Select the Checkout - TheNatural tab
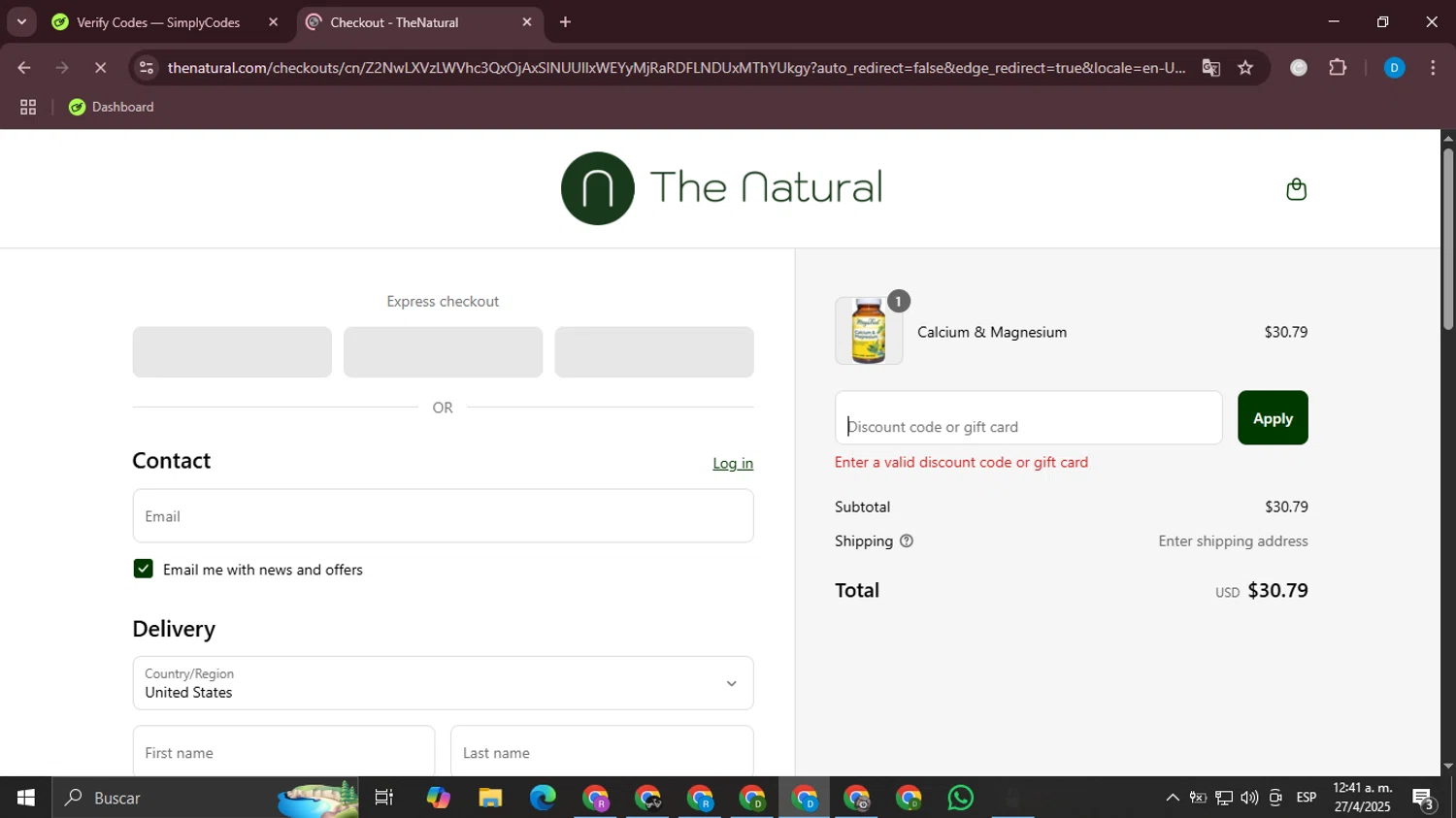Viewport: 1456px width, 818px height. [x=394, y=22]
